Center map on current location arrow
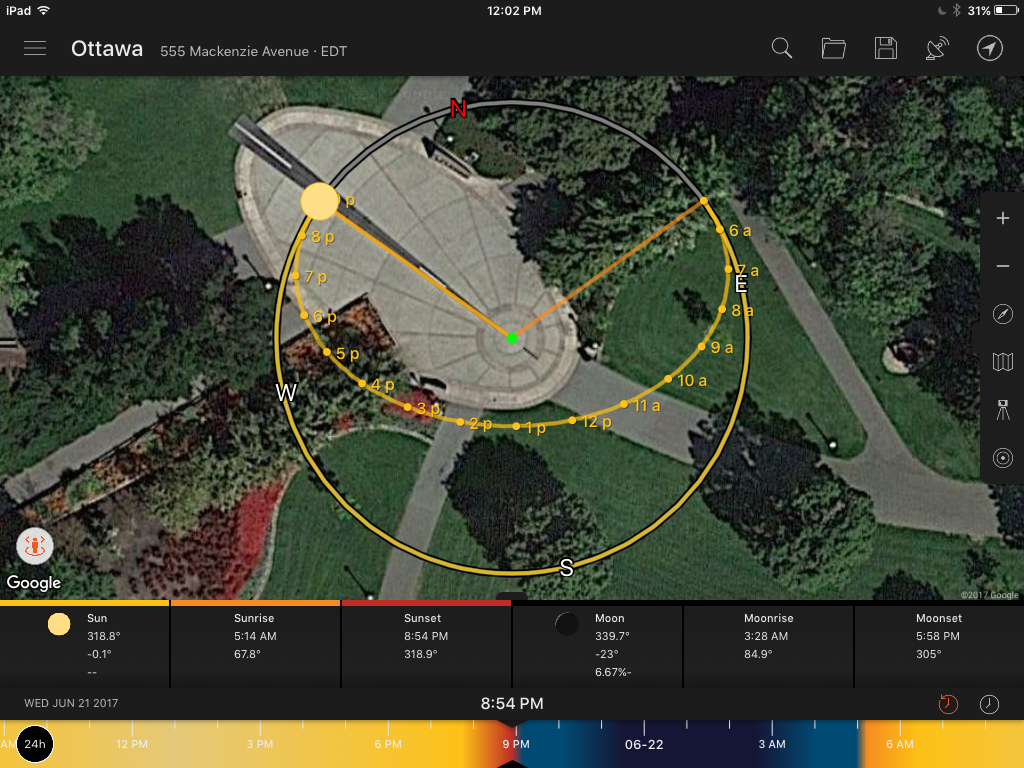The width and height of the screenshot is (1024, 768). (x=990, y=49)
